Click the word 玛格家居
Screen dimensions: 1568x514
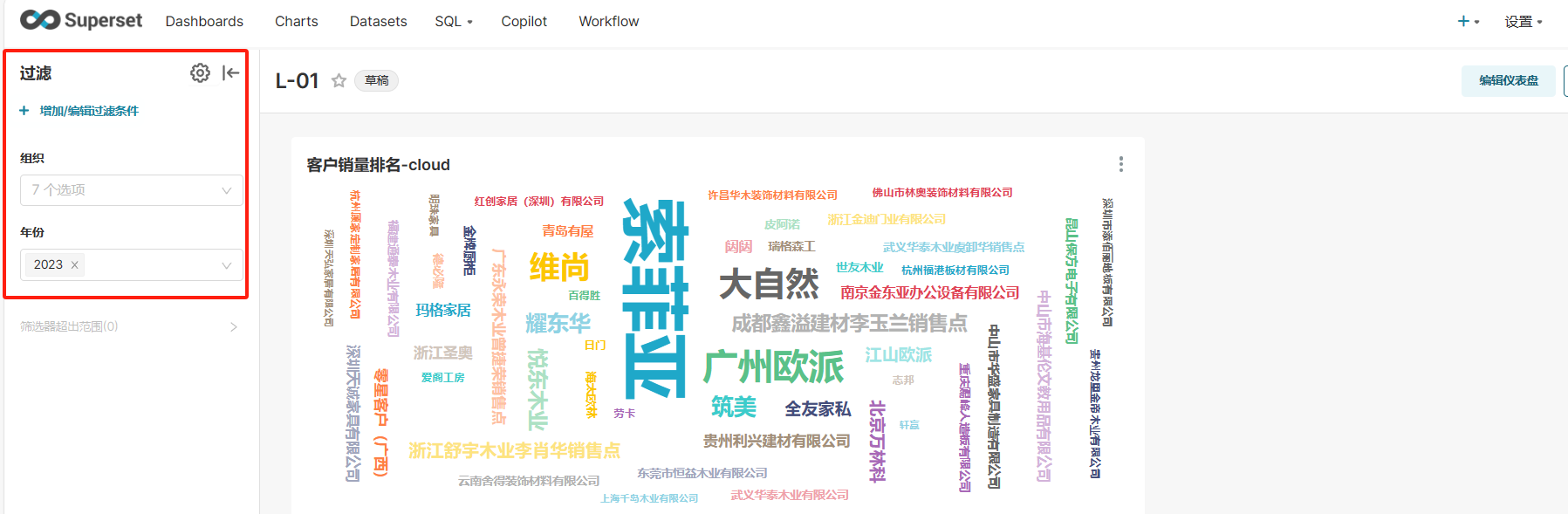click(x=443, y=310)
